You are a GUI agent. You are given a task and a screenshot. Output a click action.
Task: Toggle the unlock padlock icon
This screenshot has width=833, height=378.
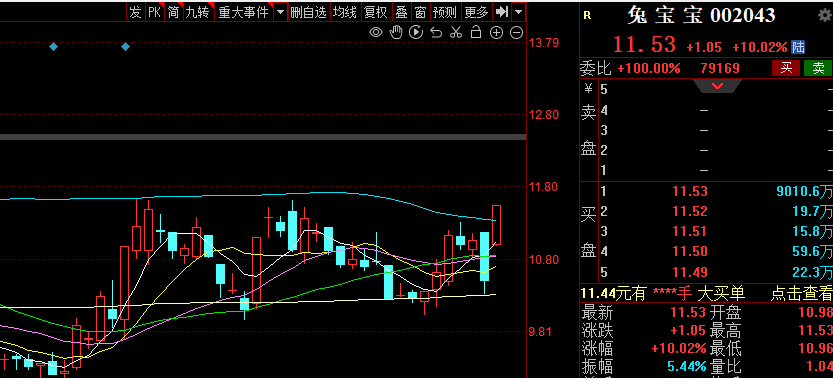click(476, 32)
